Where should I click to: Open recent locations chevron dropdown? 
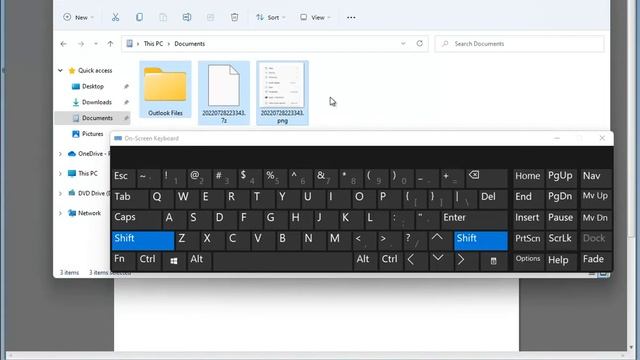(x=96, y=44)
